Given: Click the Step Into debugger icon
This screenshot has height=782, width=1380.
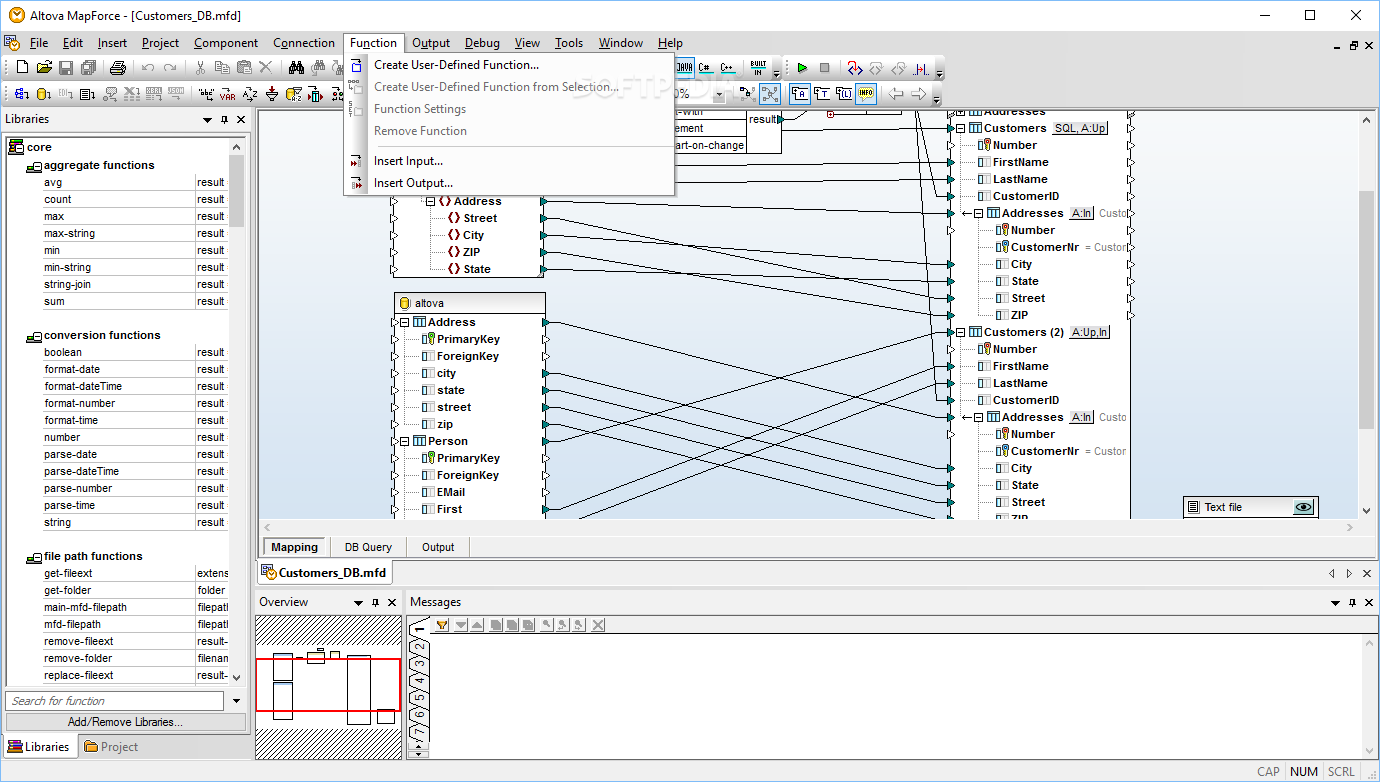Looking at the screenshot, I should tap(855, 68).
